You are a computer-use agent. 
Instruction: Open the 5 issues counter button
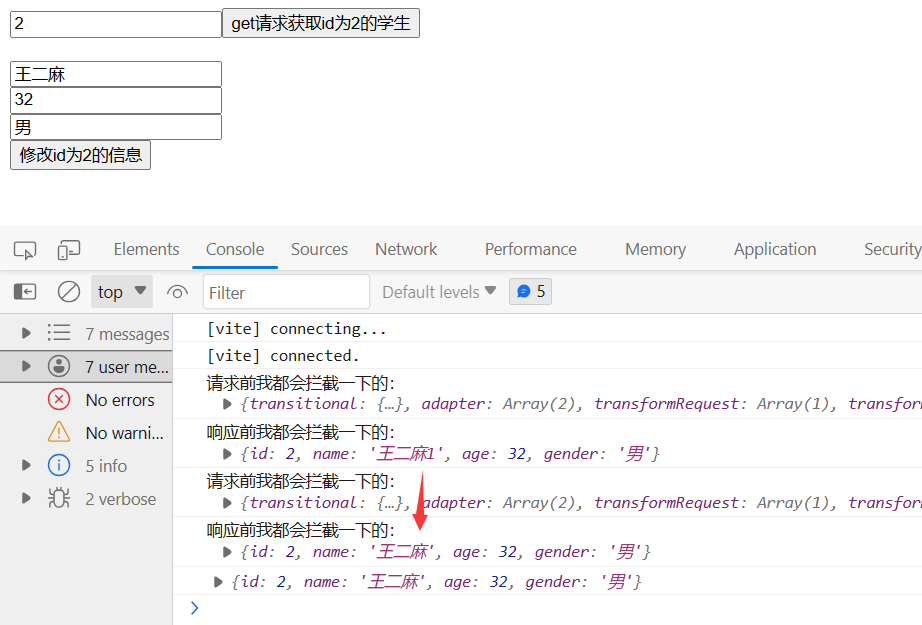tap(530, 292)
